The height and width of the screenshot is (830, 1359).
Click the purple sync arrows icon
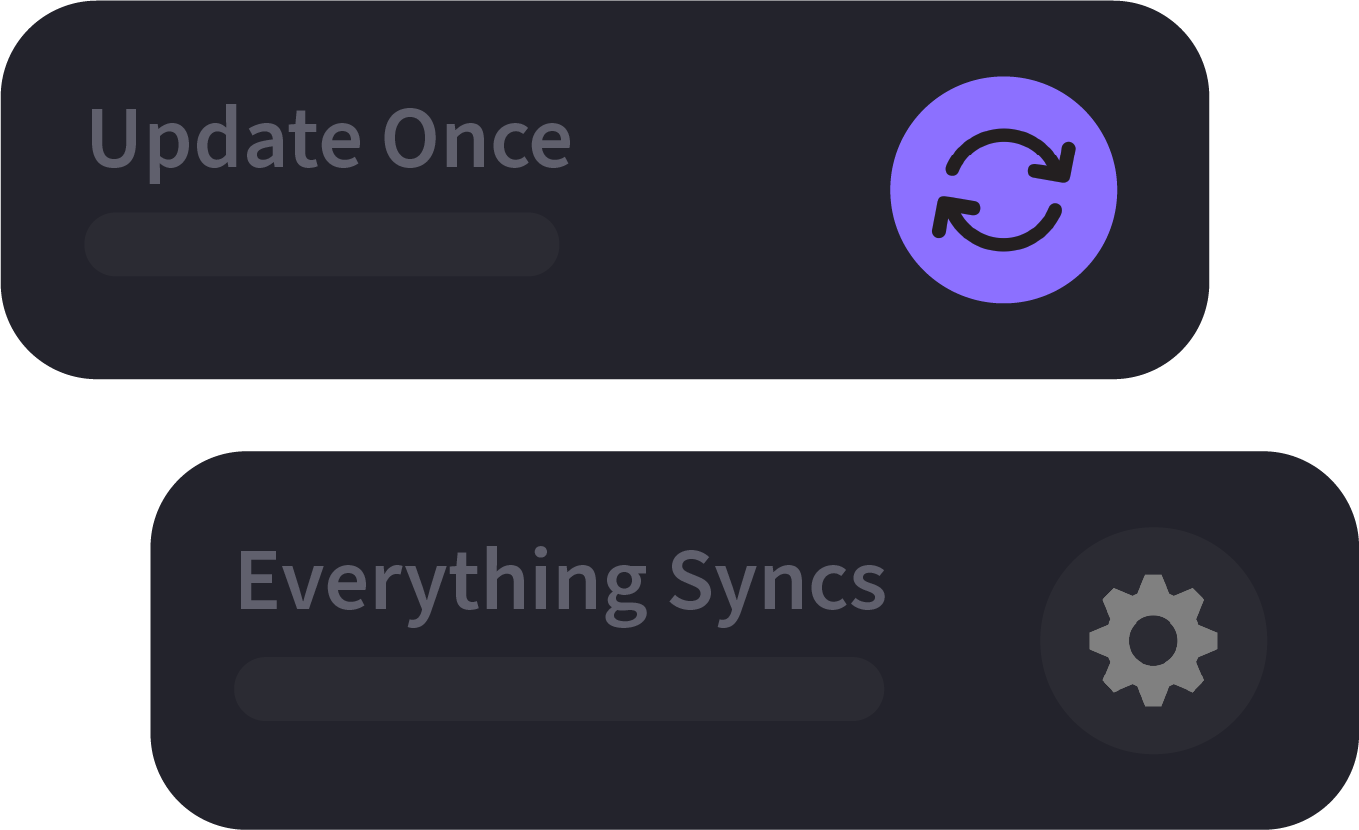(1003, 189)
